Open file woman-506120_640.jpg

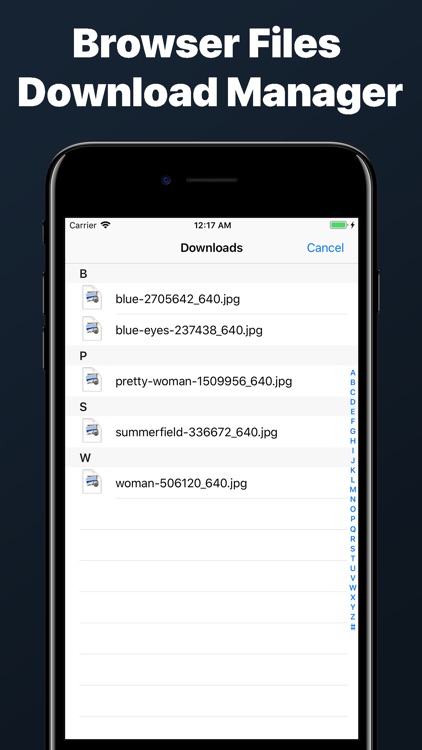(211, 483)
